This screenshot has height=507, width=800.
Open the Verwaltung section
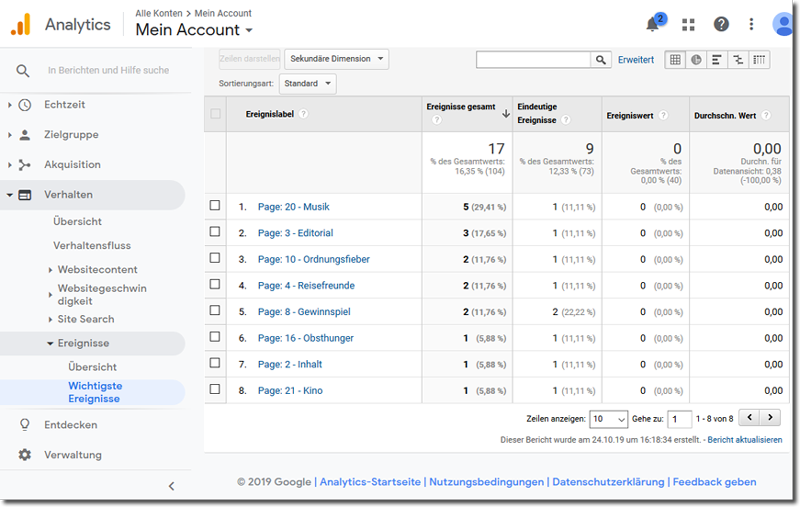(73, 455)
